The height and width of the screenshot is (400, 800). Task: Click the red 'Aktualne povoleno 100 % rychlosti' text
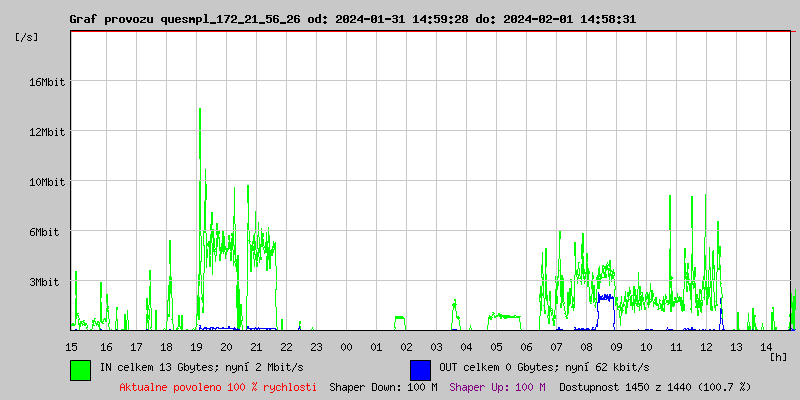click(x=218, y=387)
